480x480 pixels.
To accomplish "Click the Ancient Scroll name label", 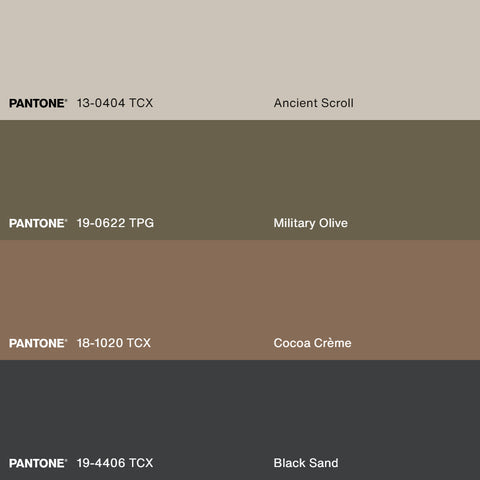I will click(314, 103).
